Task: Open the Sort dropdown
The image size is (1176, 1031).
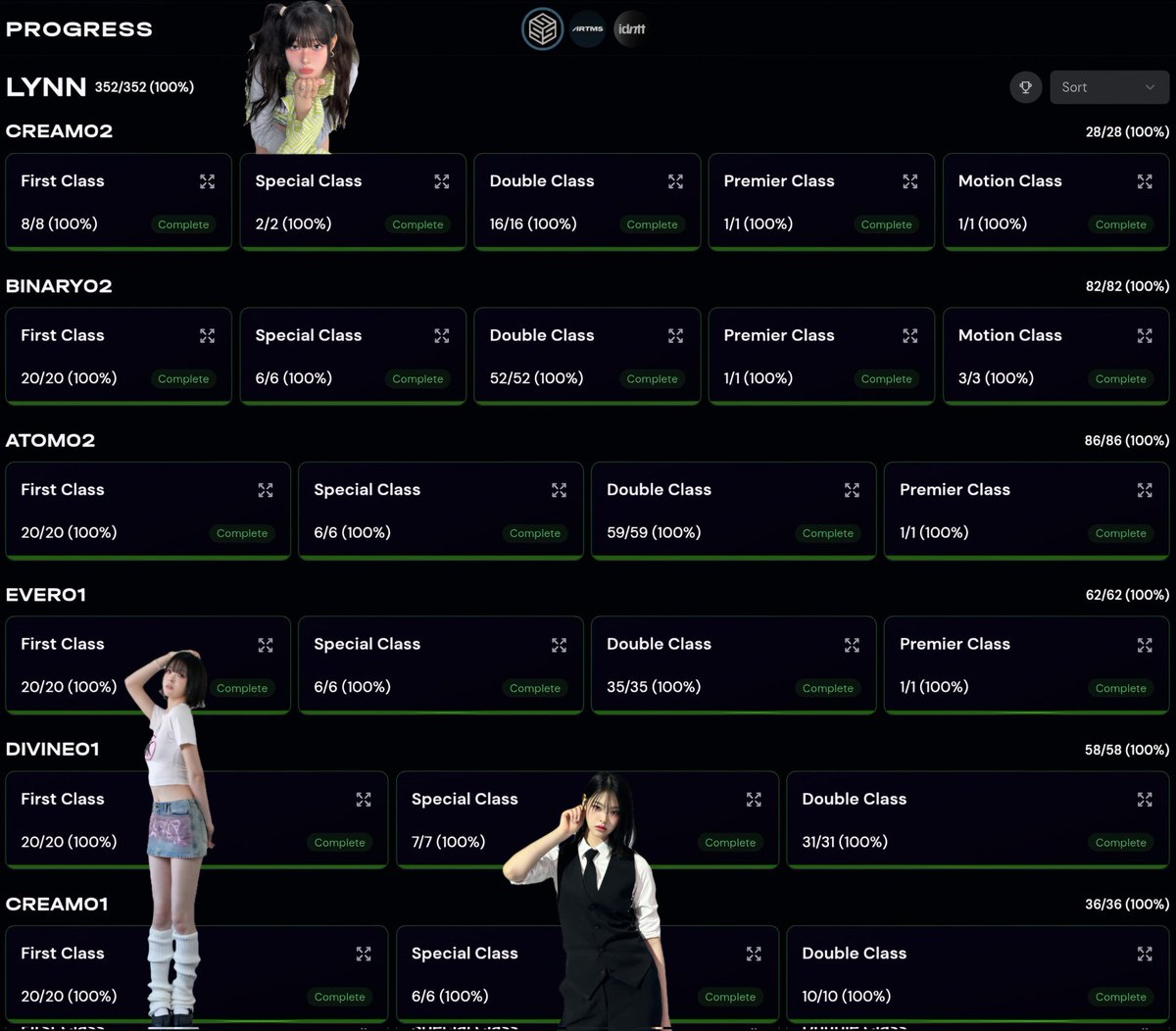Action: (1108, 87)
